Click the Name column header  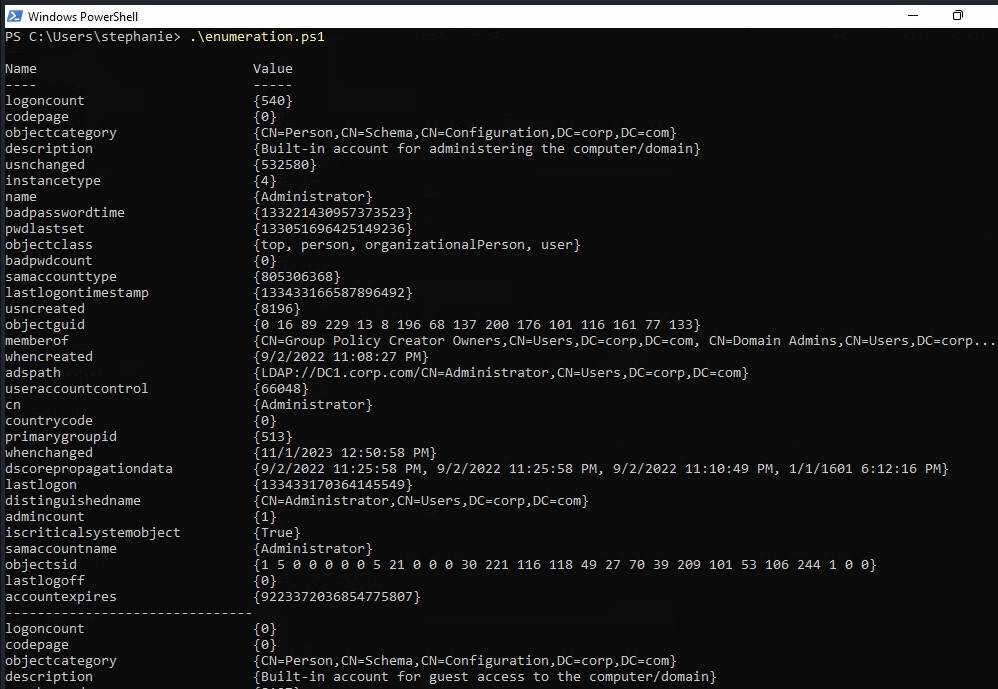pyautogui.click(x=21, y=69)
